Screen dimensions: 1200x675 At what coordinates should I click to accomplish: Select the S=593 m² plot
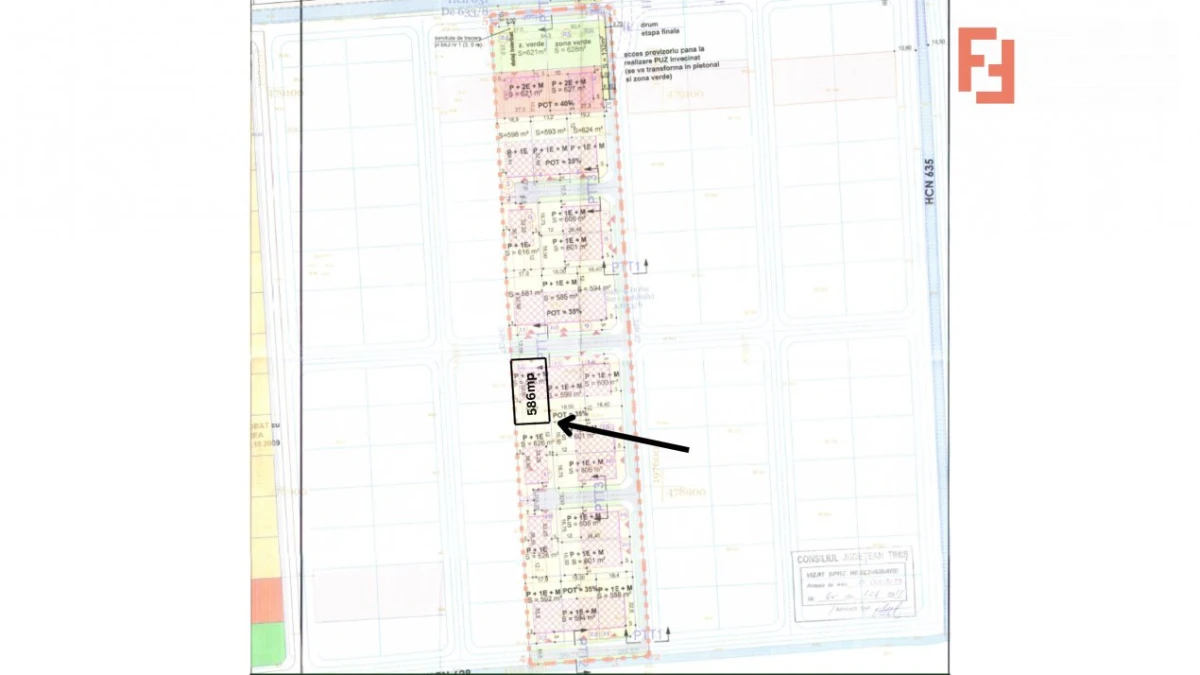tap(550, 131)
